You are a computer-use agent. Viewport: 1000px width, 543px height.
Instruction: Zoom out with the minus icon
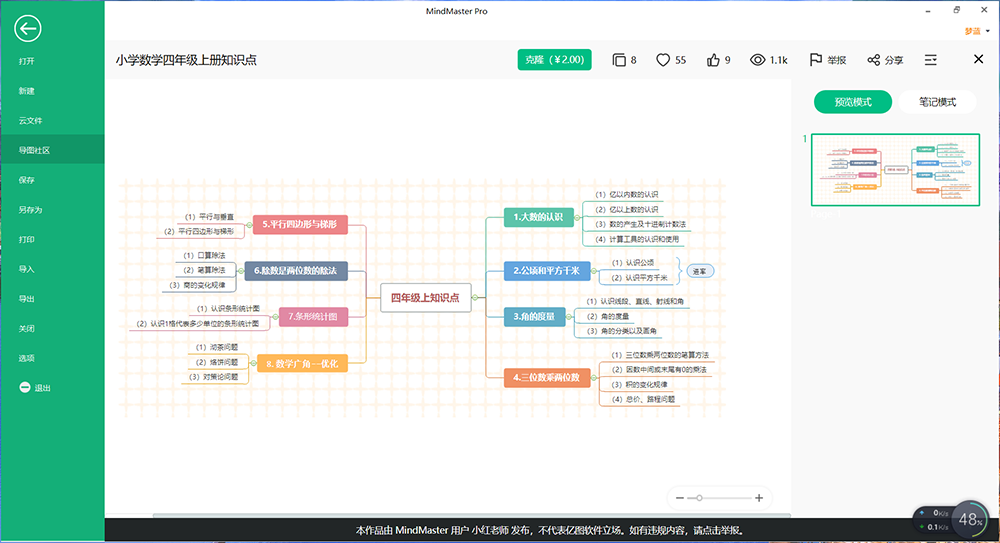(679, 498)
